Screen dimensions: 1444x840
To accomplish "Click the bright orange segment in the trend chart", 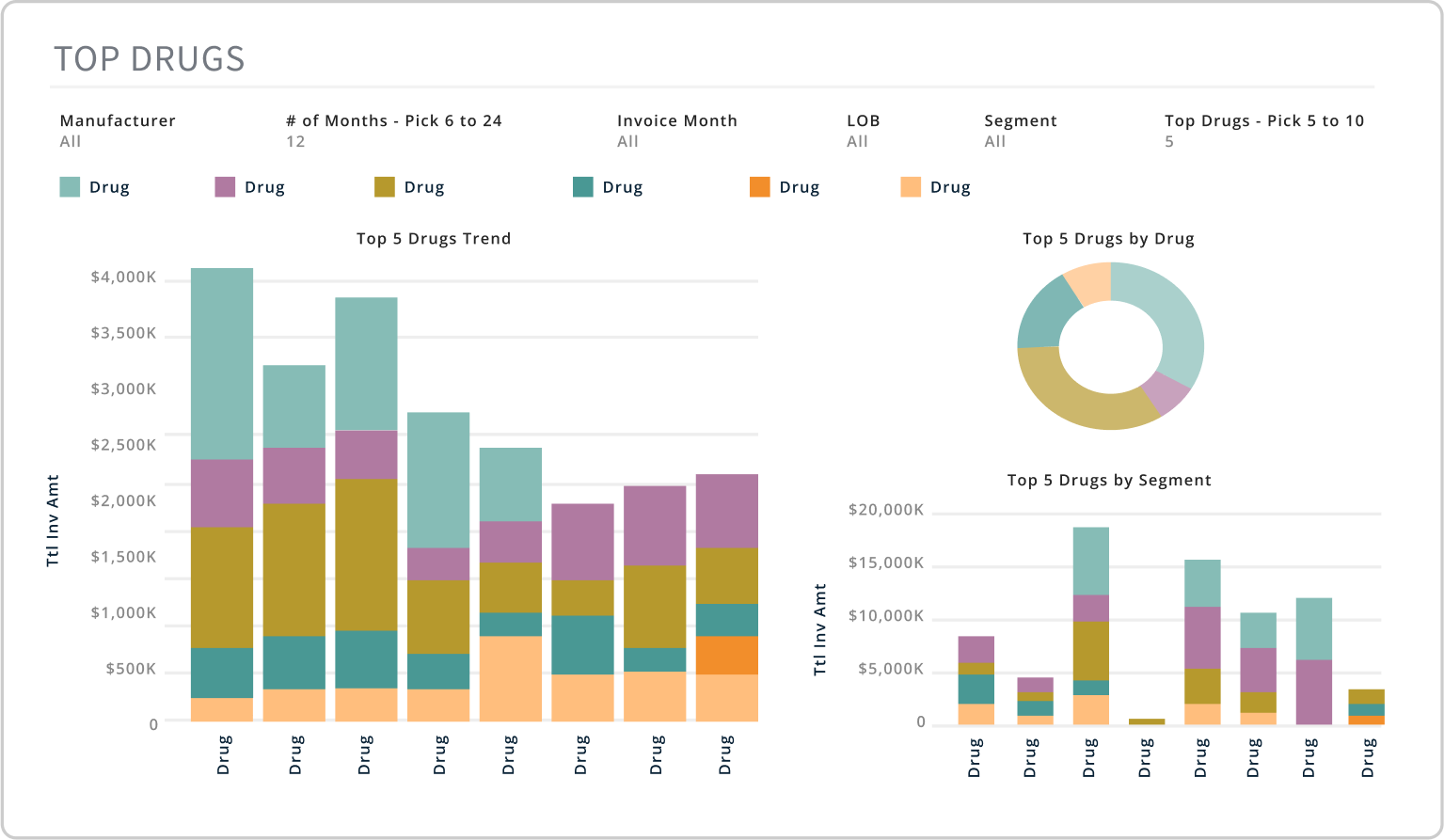I will tap(726, 655).
